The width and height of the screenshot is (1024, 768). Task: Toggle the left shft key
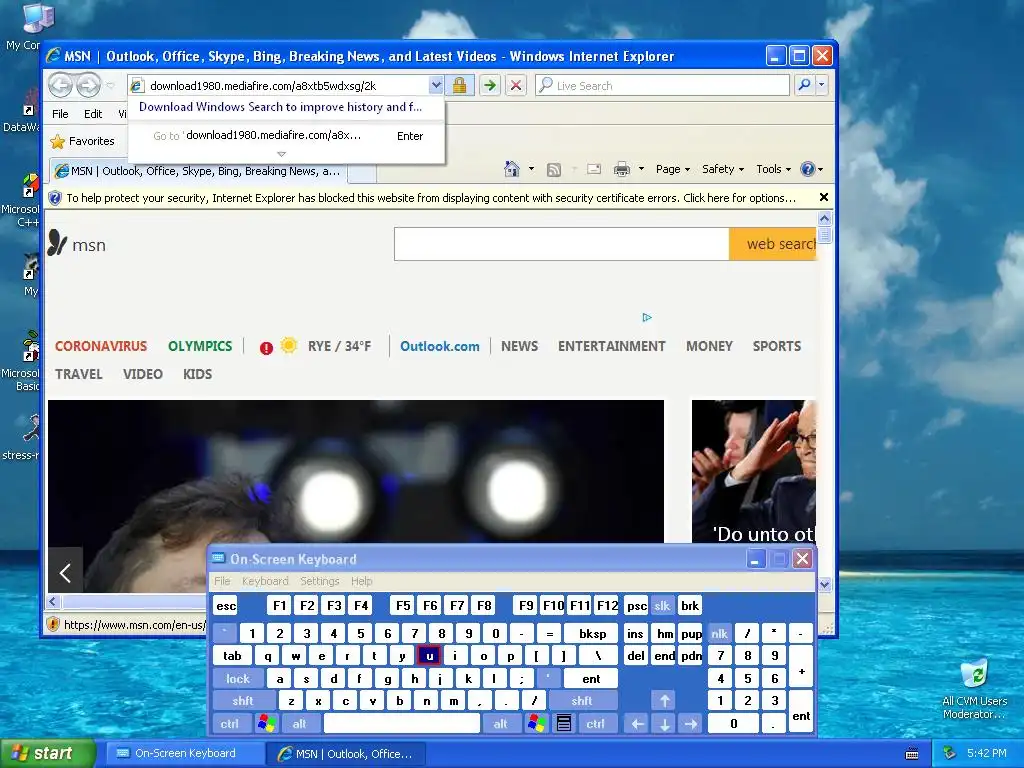(242, 701)
